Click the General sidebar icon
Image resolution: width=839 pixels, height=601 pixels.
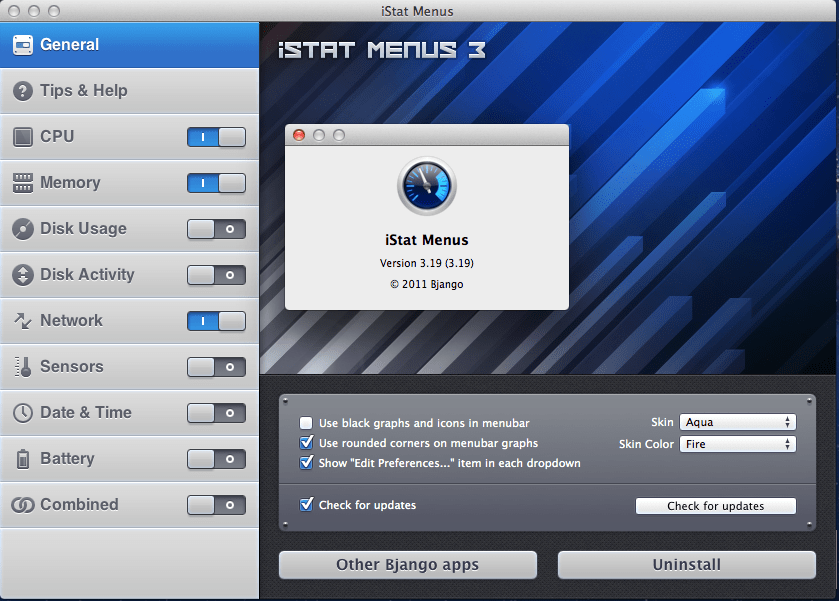(x=22, y=45)
